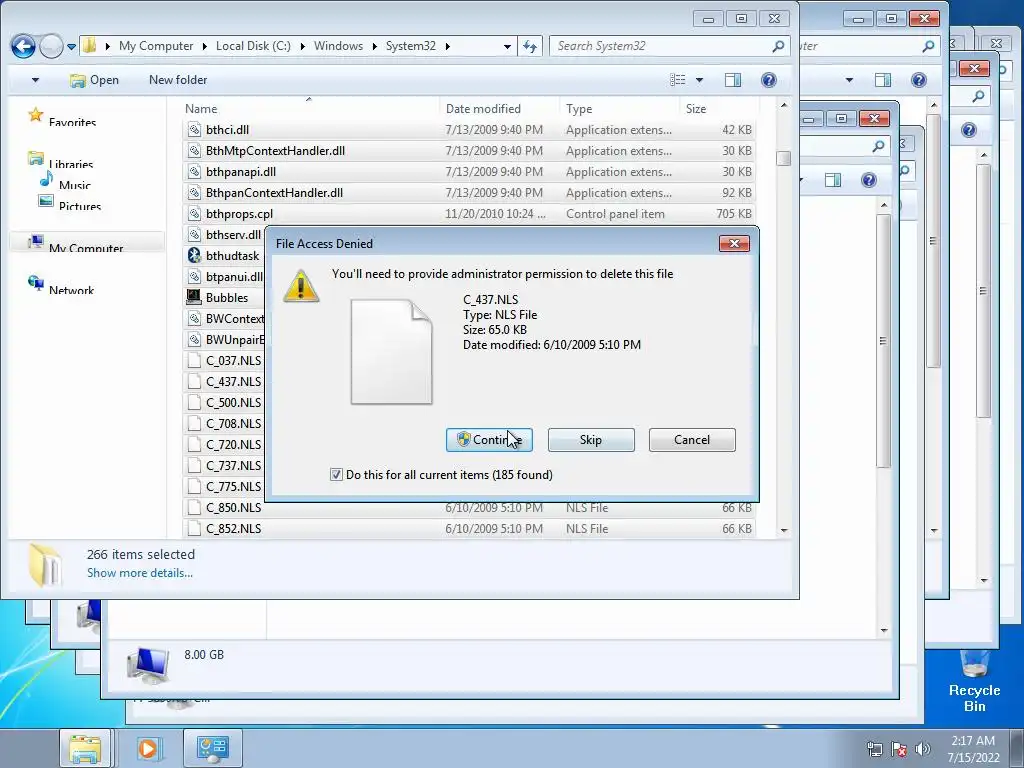
Task: Click New folder in the toolbar
Action: click(178, 80)
